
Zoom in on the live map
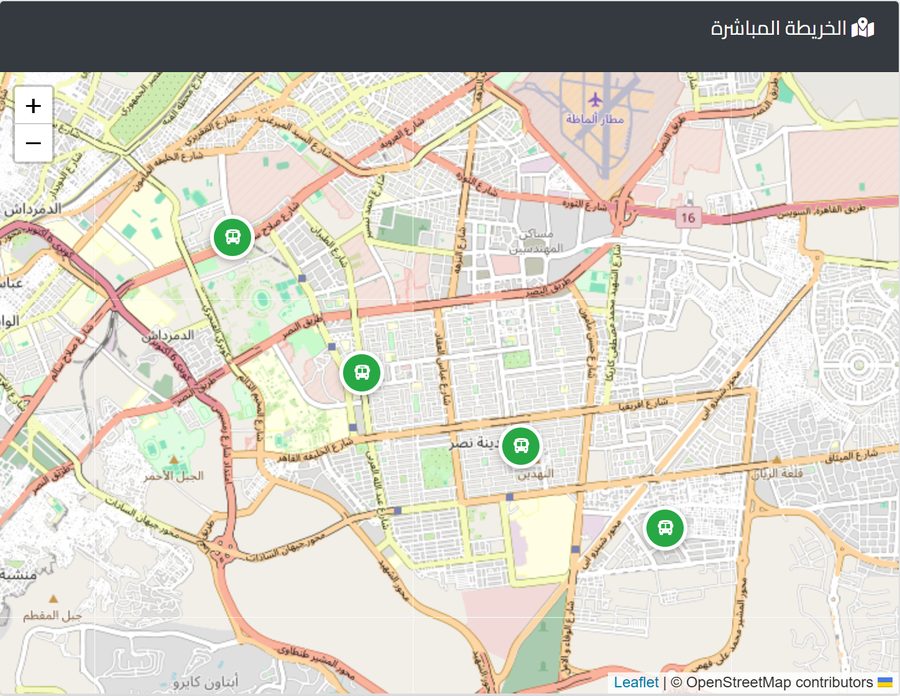33,106
